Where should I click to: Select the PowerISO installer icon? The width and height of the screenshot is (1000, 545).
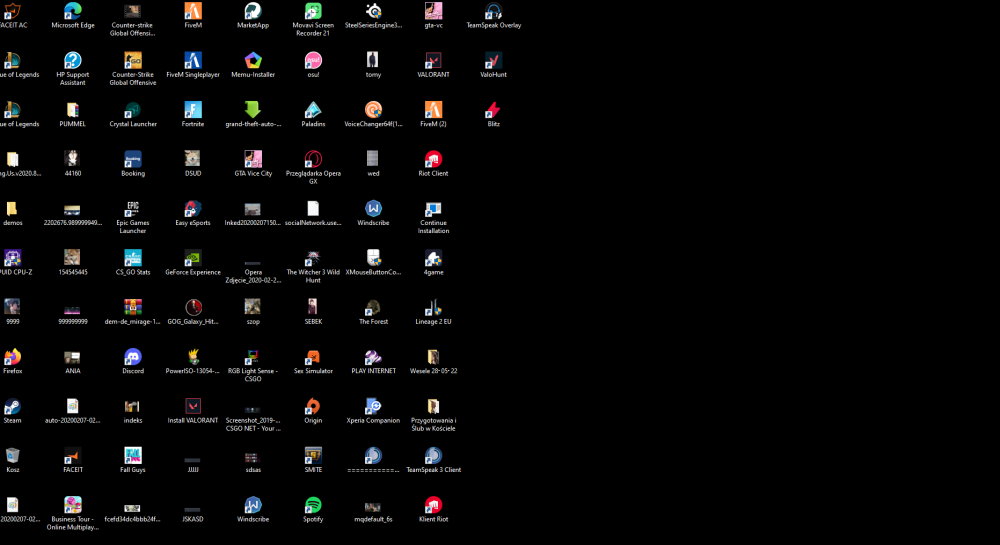193,356
